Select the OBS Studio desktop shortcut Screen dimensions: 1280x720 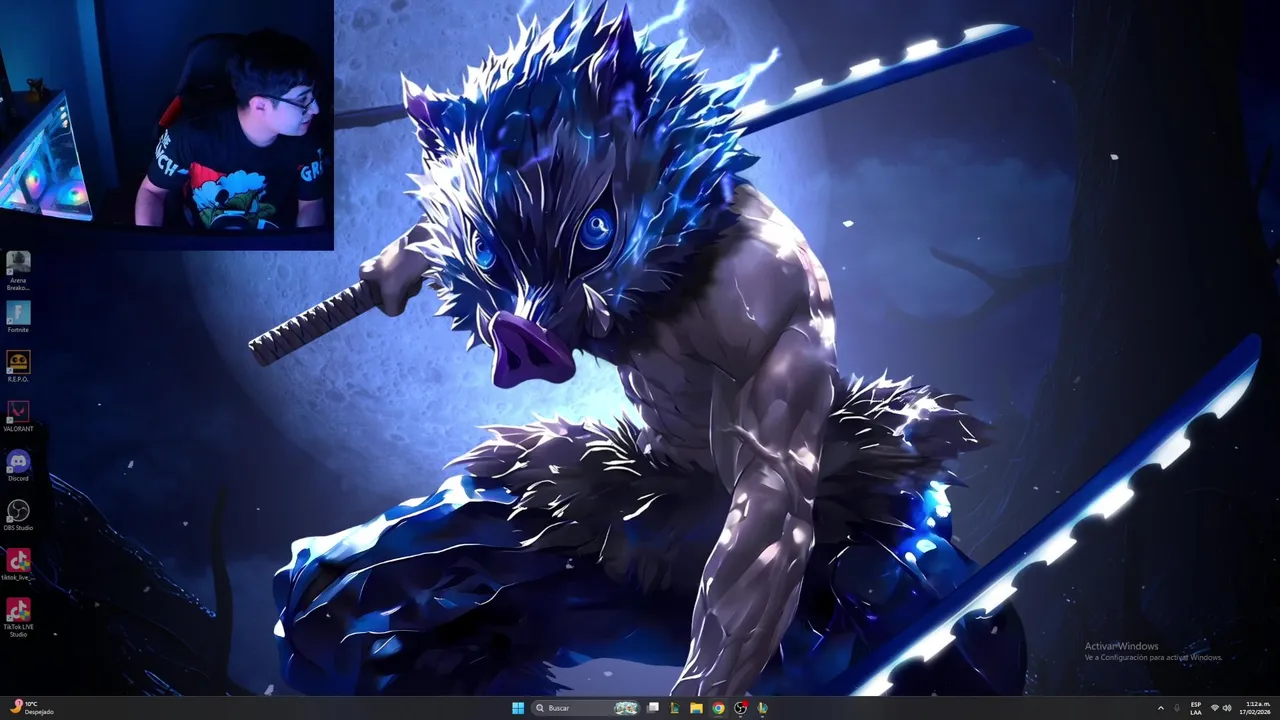click(x=18, y=515)
